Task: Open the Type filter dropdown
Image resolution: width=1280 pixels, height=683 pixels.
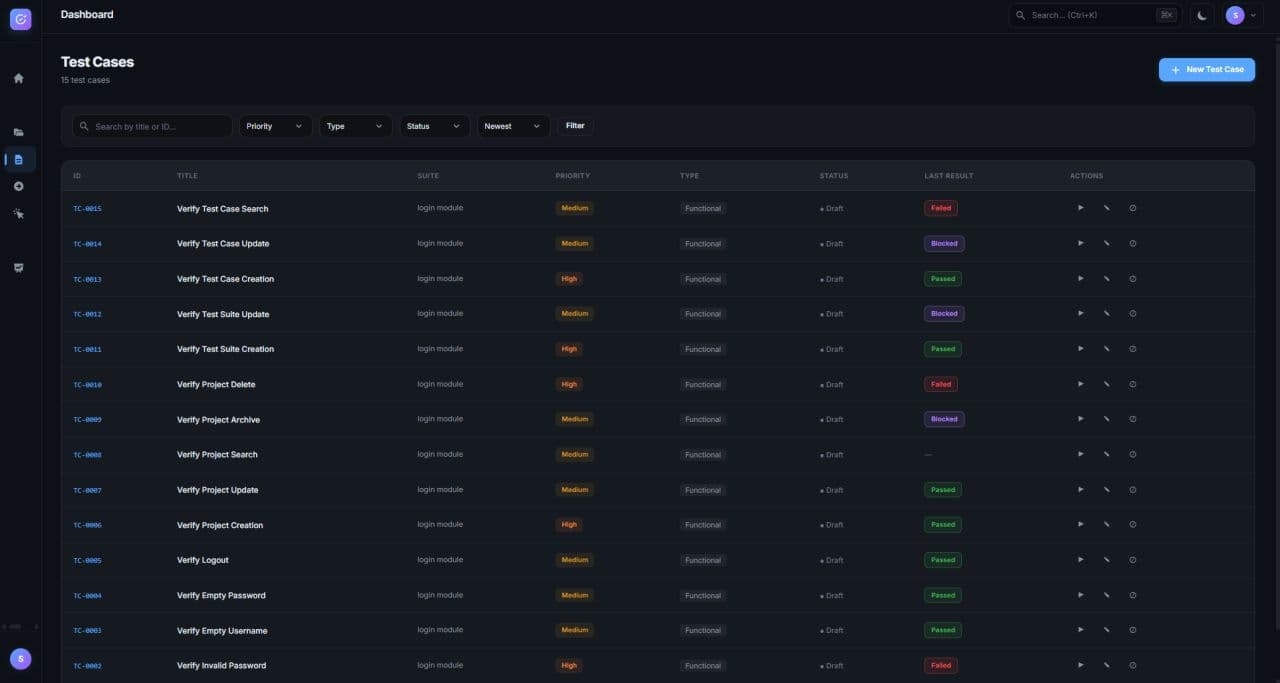Action: (355, 126)
